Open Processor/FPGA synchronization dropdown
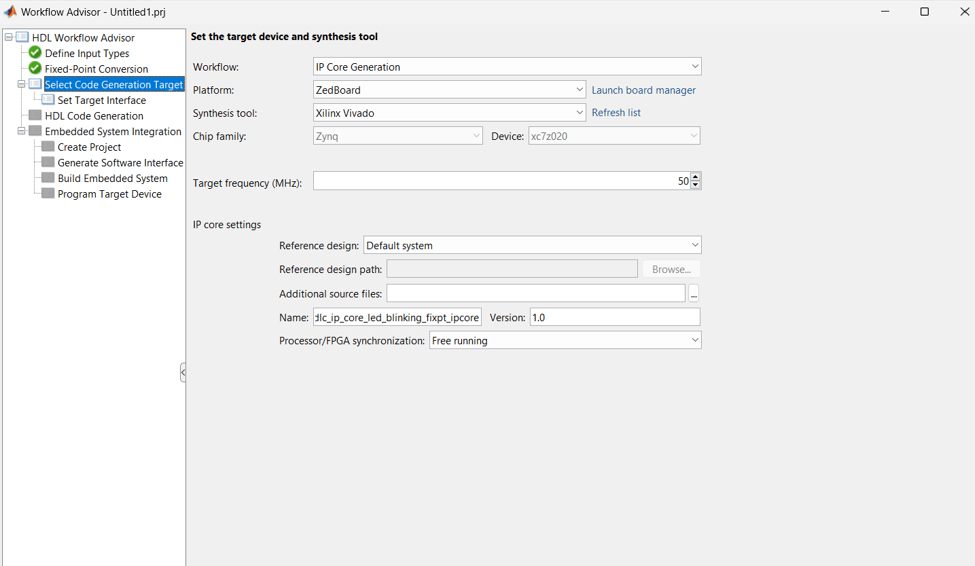975x566 pixels. [x=694, y=340]
